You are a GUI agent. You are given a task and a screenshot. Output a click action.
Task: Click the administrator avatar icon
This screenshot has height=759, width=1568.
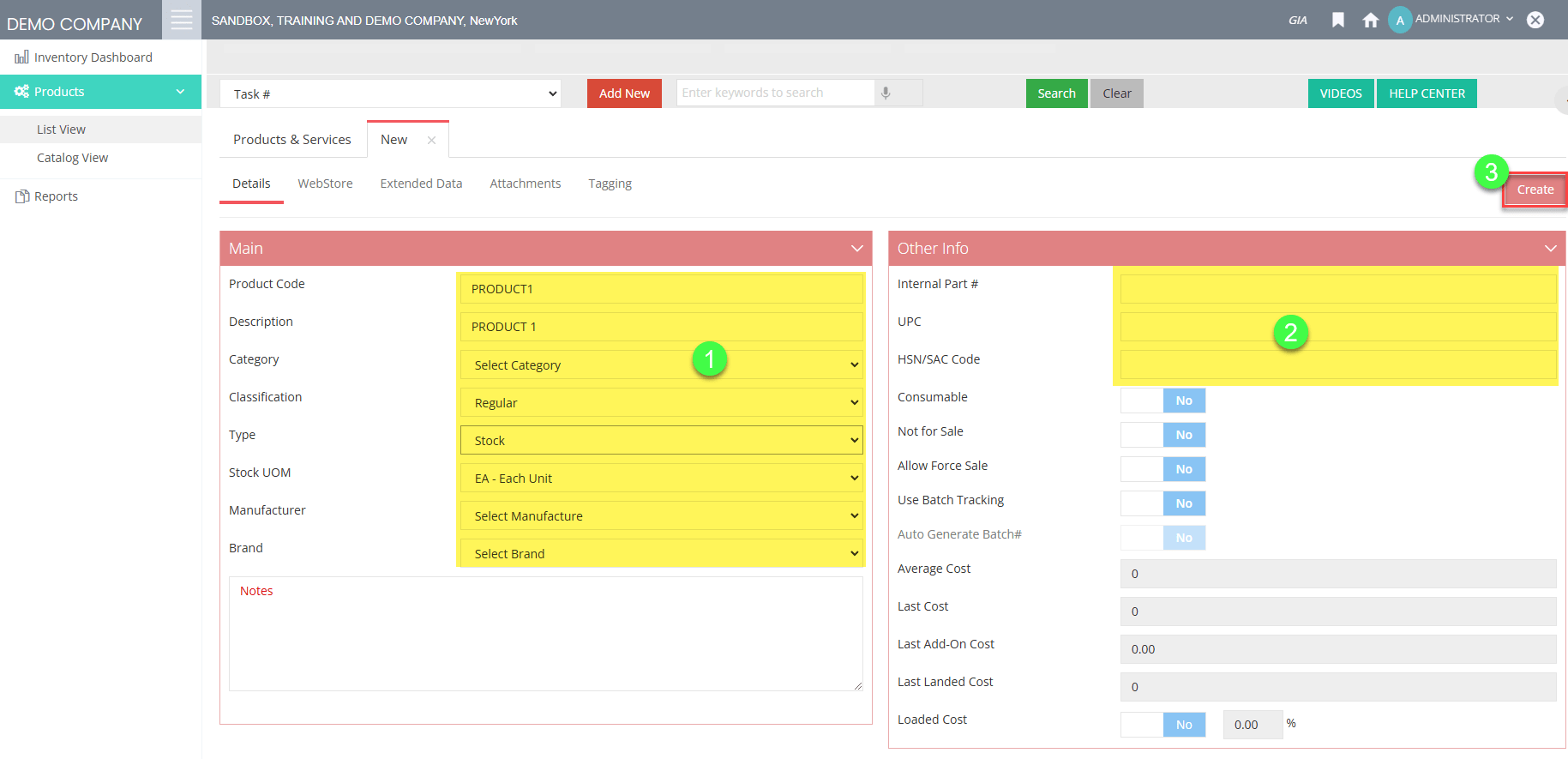tap(1399, 20)
